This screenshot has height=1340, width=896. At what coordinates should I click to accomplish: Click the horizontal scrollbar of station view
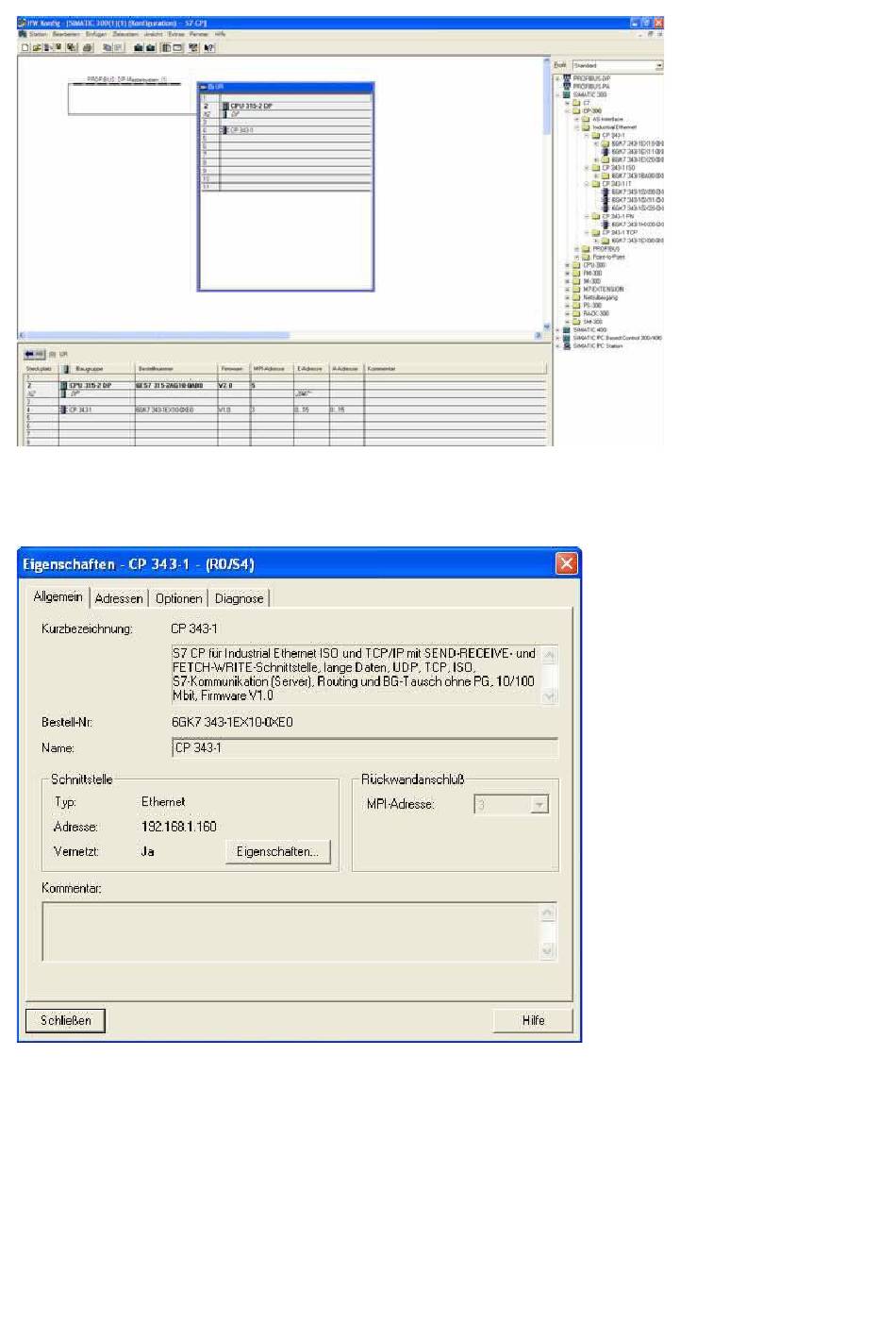click(x=281, y=335)
